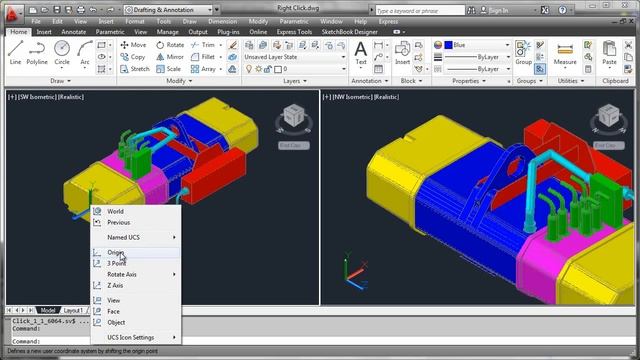The height and width of the screenshot is (360, 640).
Task: Expand the Modify panel
Action: 179,81
